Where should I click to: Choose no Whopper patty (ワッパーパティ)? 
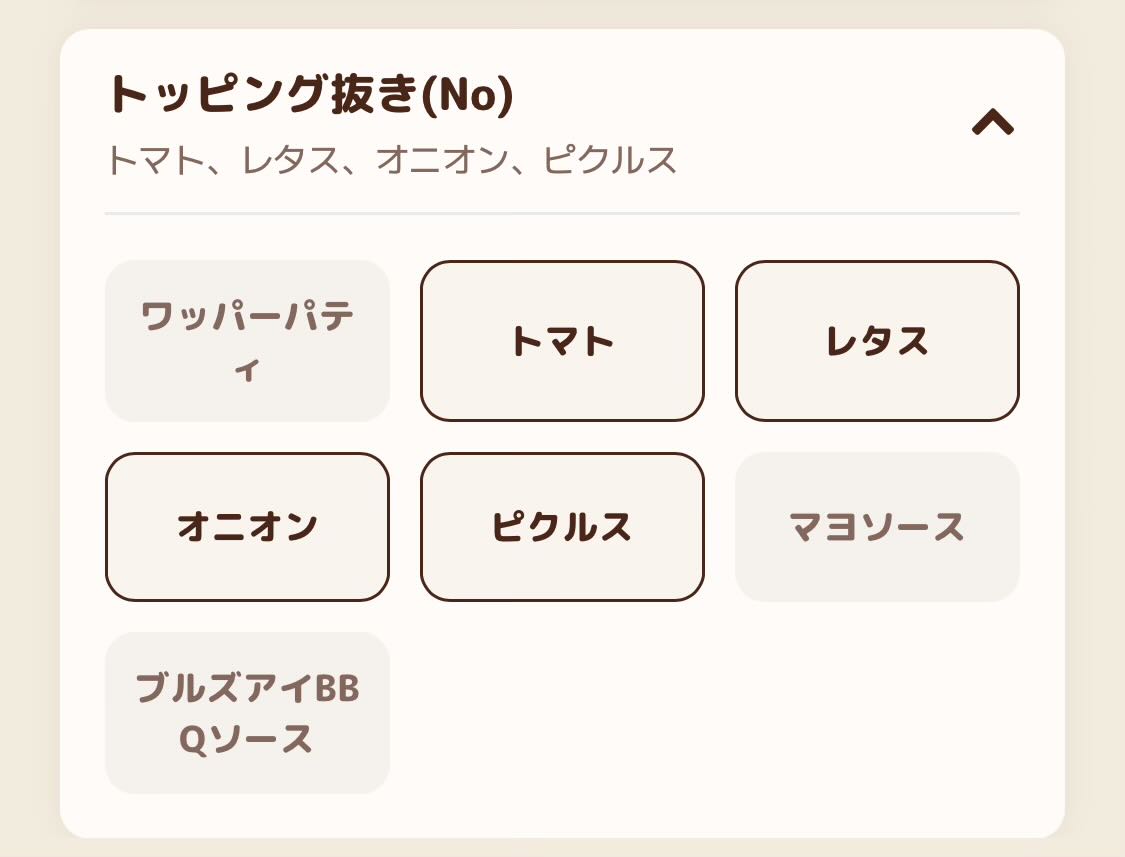247,341
